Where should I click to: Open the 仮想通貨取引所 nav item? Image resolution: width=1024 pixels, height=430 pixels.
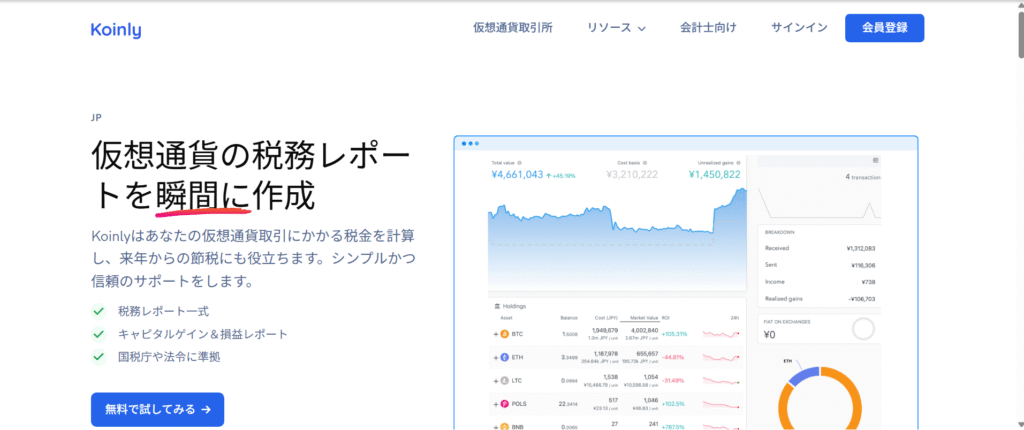513,28
